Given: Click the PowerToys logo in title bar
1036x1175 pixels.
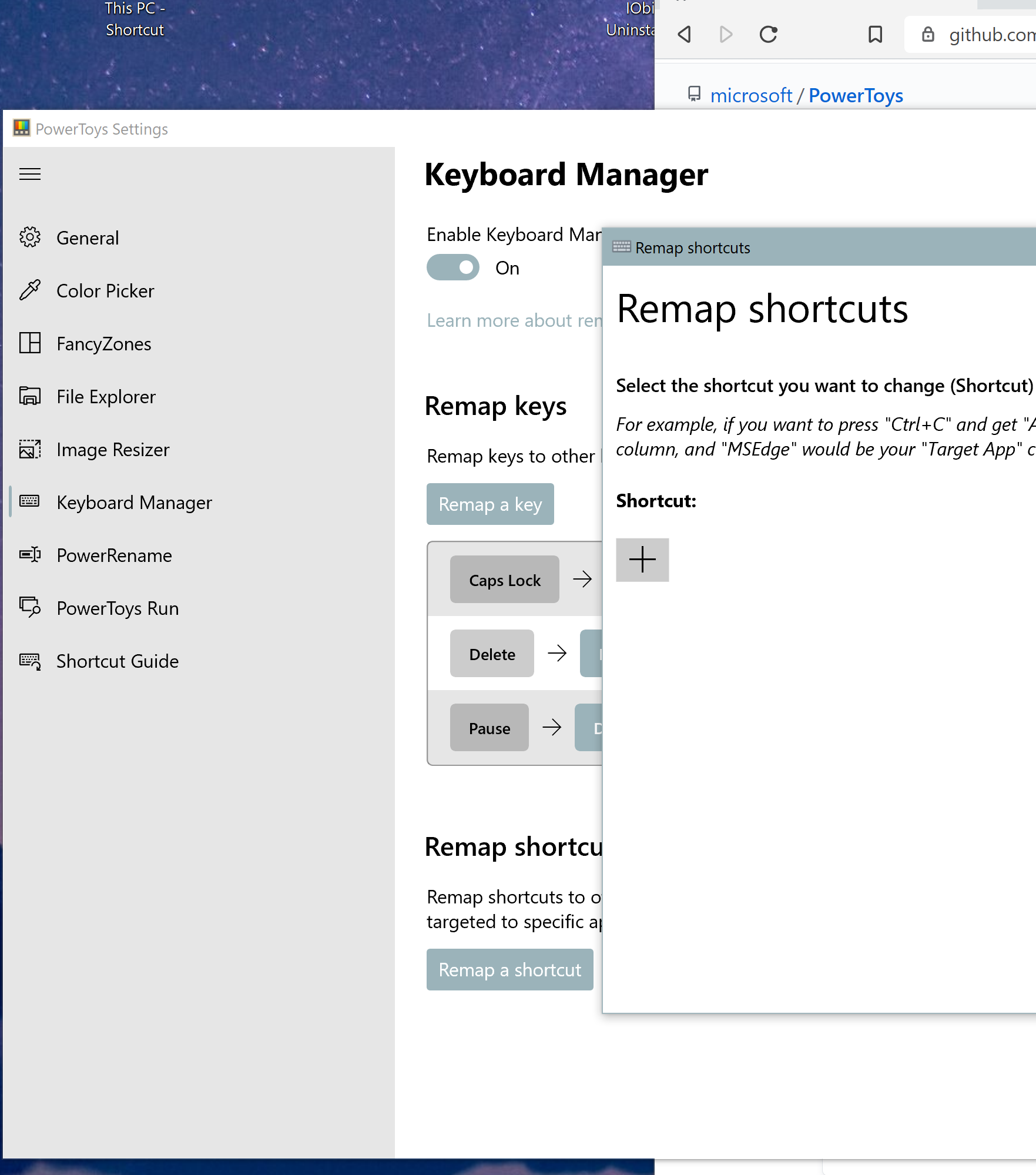Looking at the screenshot, I should pyautogui.click(x=21, y=128).
